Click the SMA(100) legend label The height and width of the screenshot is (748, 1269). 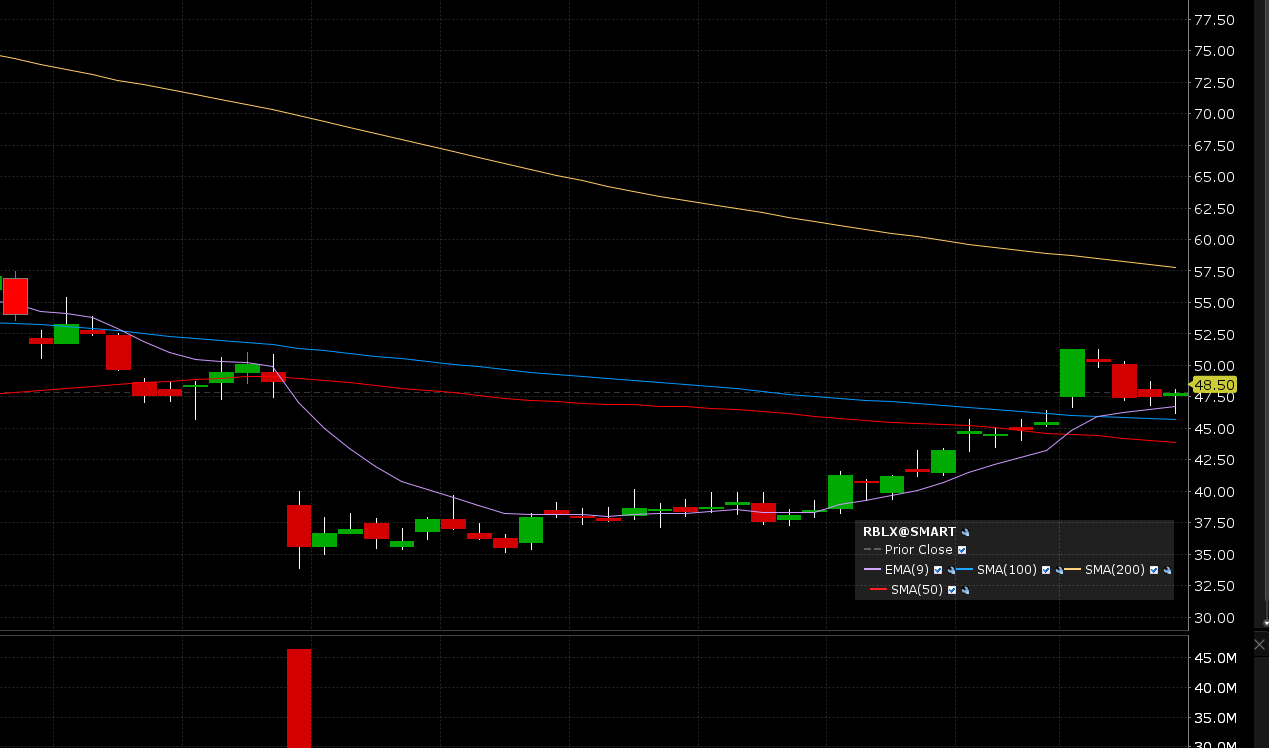1007,570
